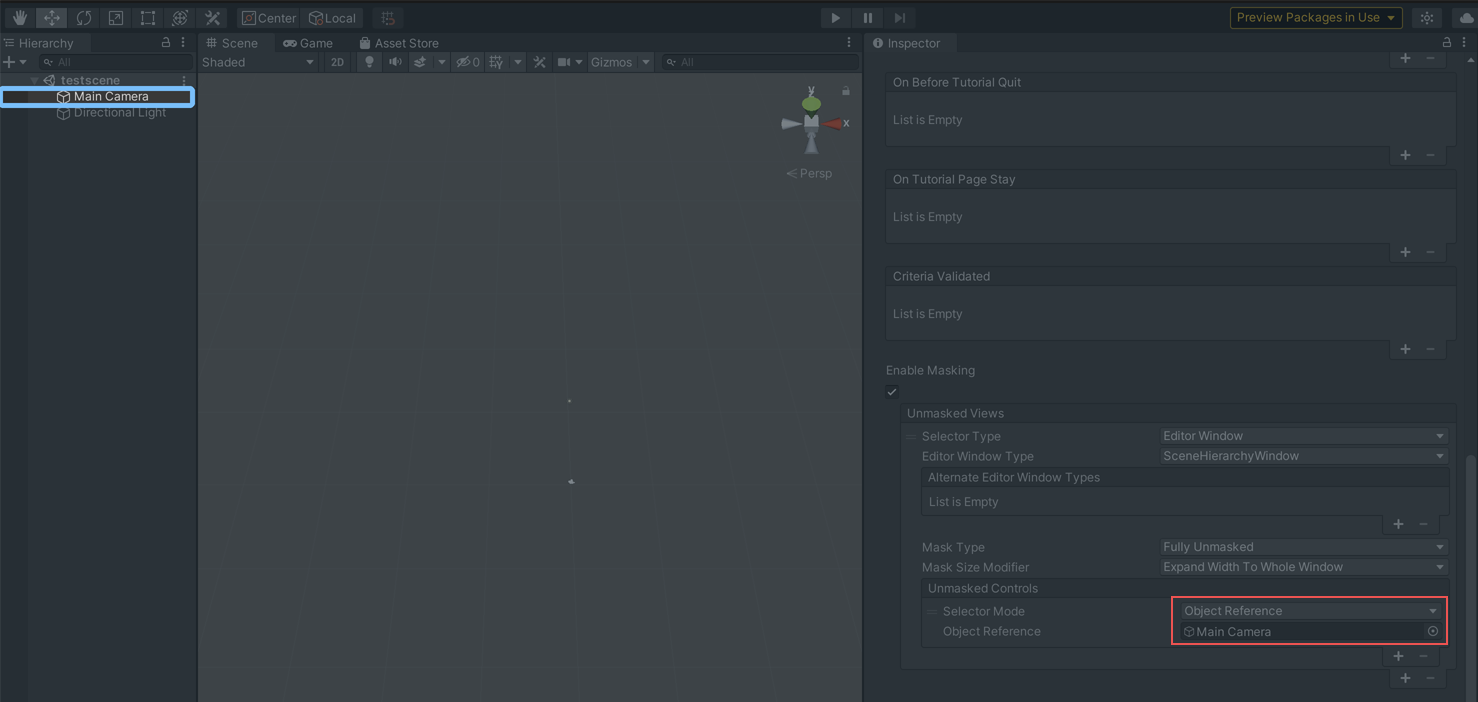Switch to the Game tab

(x=308, y=43)
